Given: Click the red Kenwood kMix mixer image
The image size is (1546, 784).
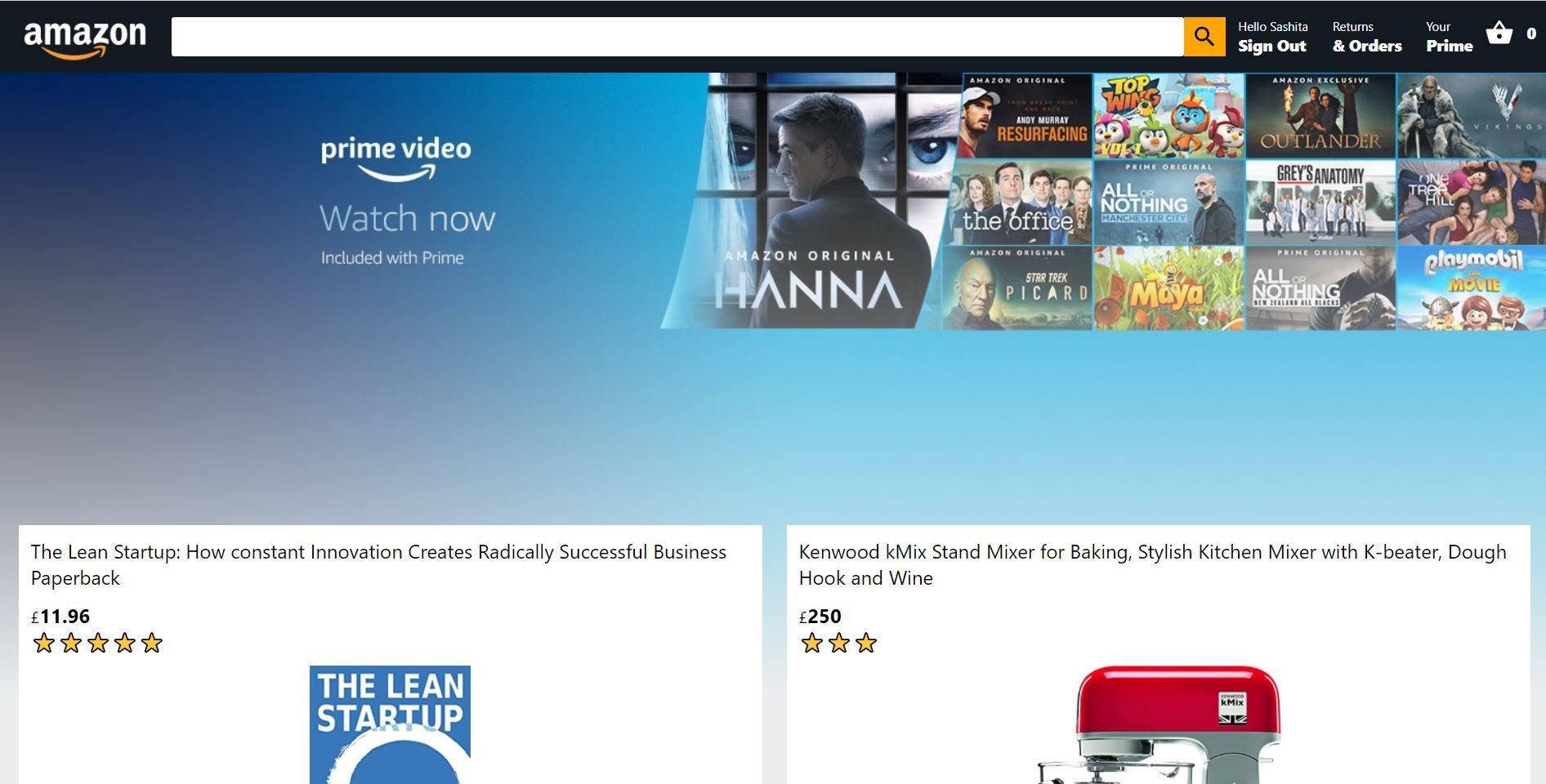Looking at the screenshot, I should point(1159,724).
